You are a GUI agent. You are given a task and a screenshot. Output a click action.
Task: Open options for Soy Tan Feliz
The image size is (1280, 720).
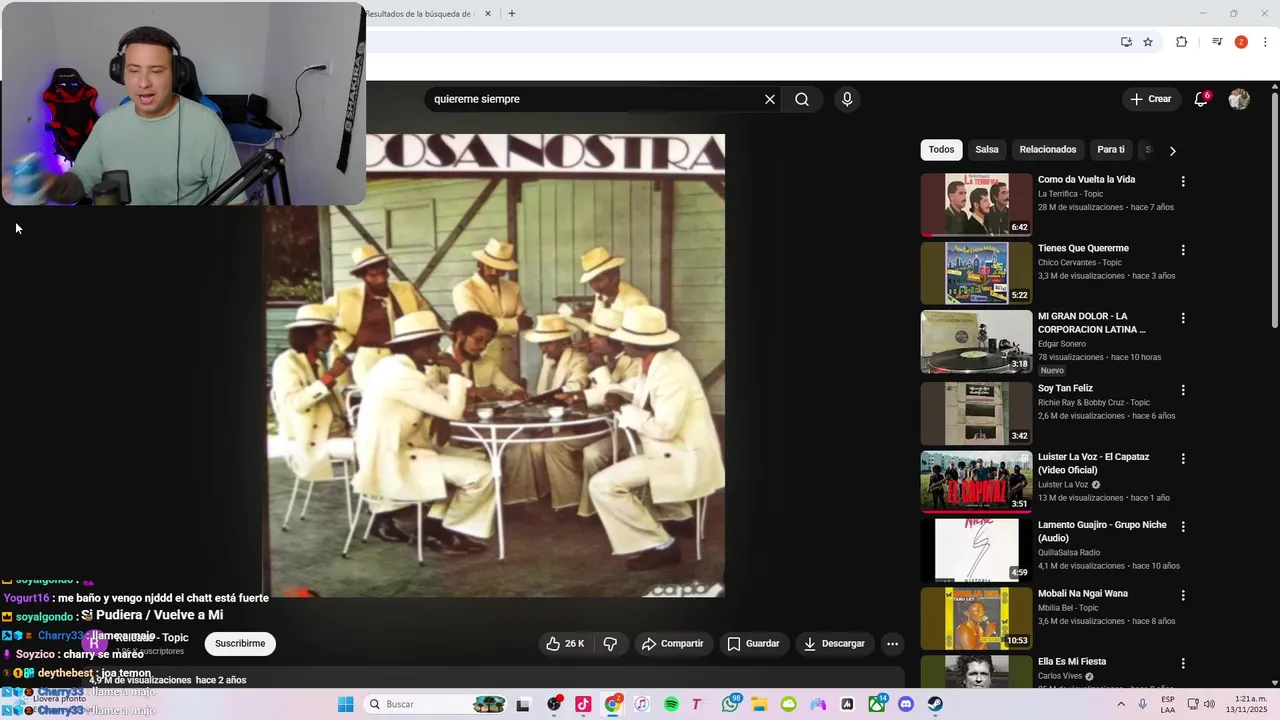(1183, 390)
